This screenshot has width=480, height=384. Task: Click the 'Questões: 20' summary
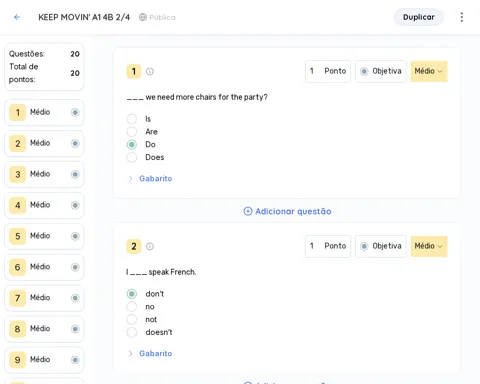point(44,54)
